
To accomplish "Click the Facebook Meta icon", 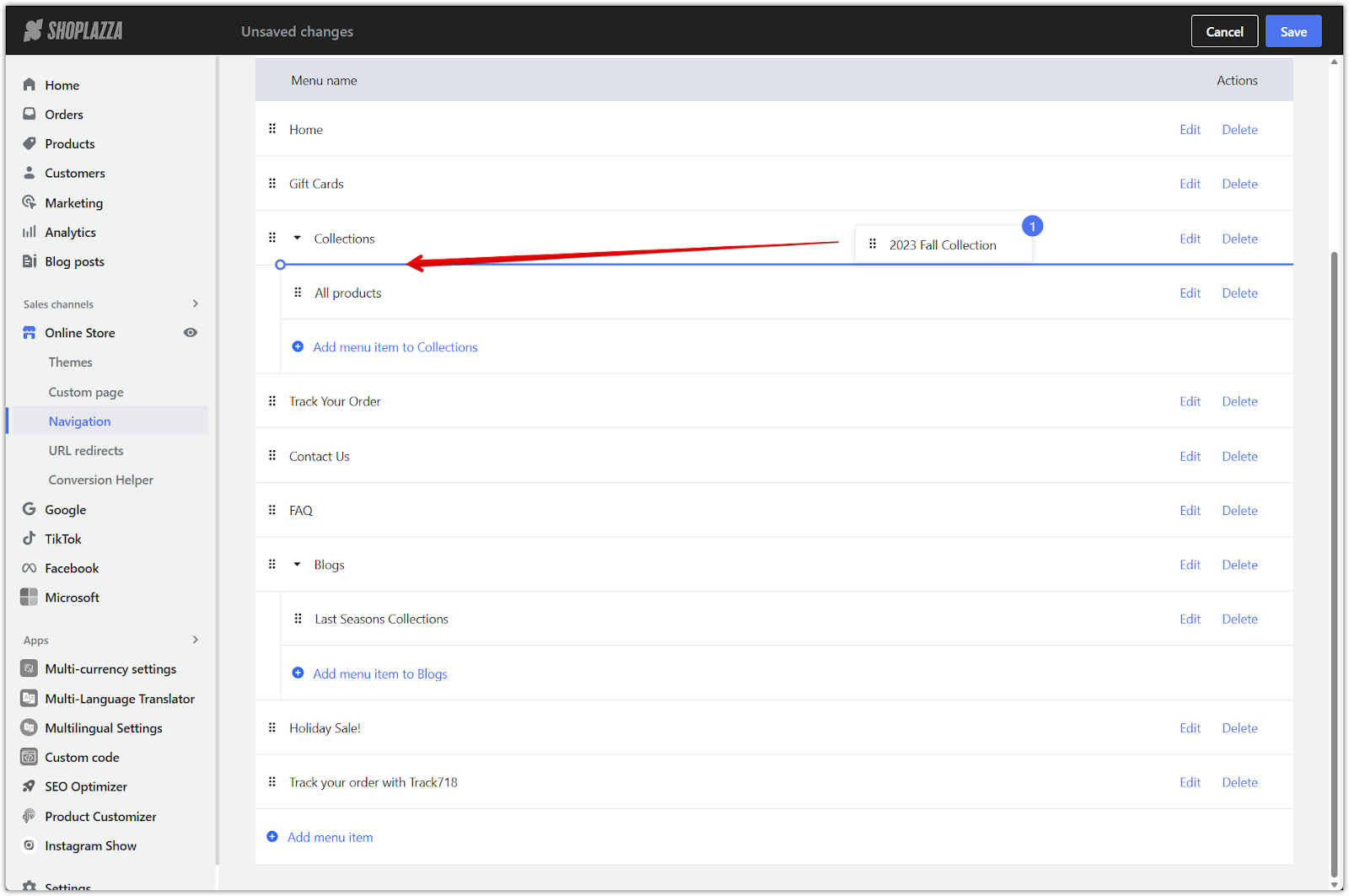I will (x=30, y=568).
